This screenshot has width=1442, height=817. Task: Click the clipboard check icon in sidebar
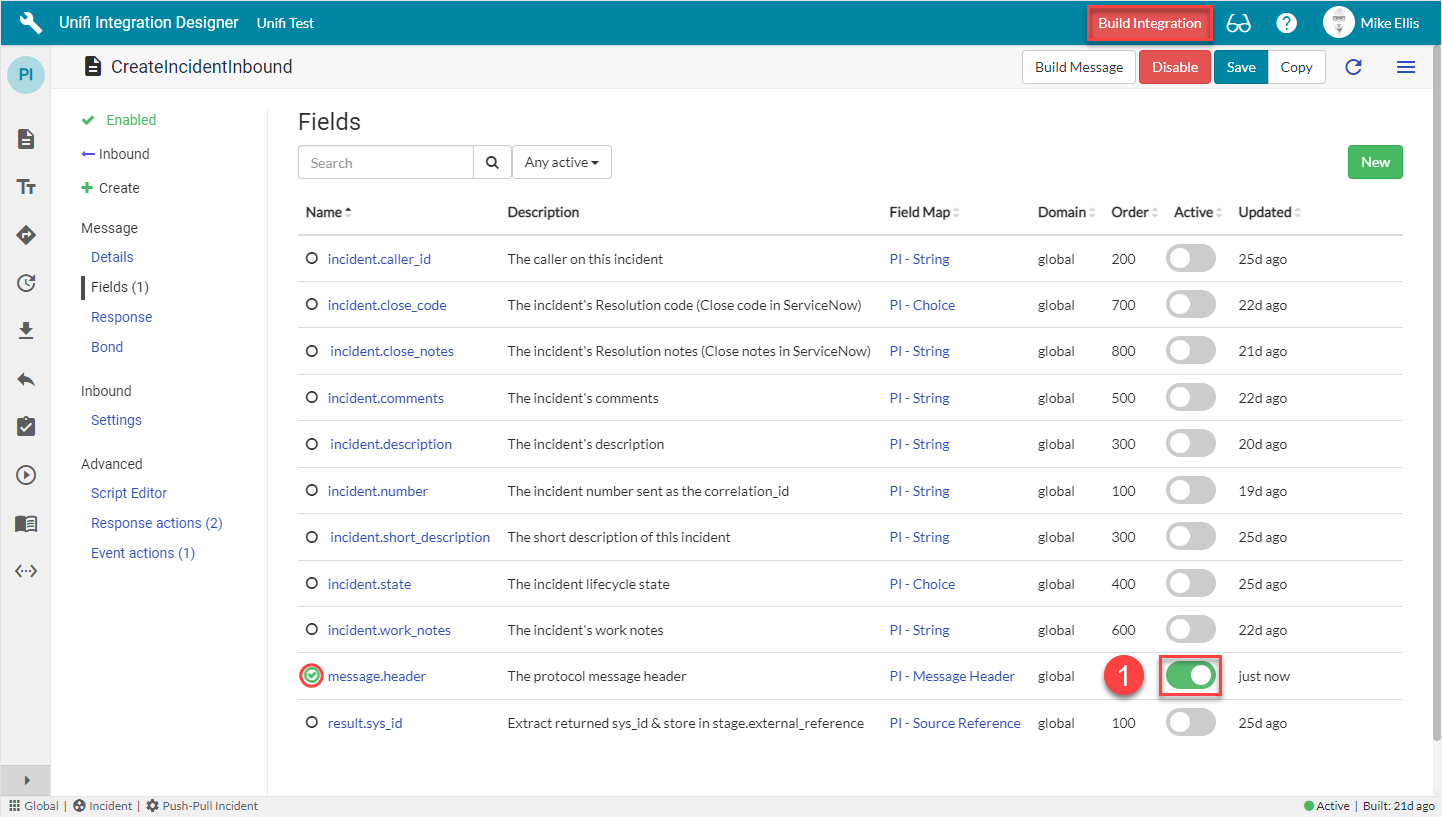coord(27,427)
